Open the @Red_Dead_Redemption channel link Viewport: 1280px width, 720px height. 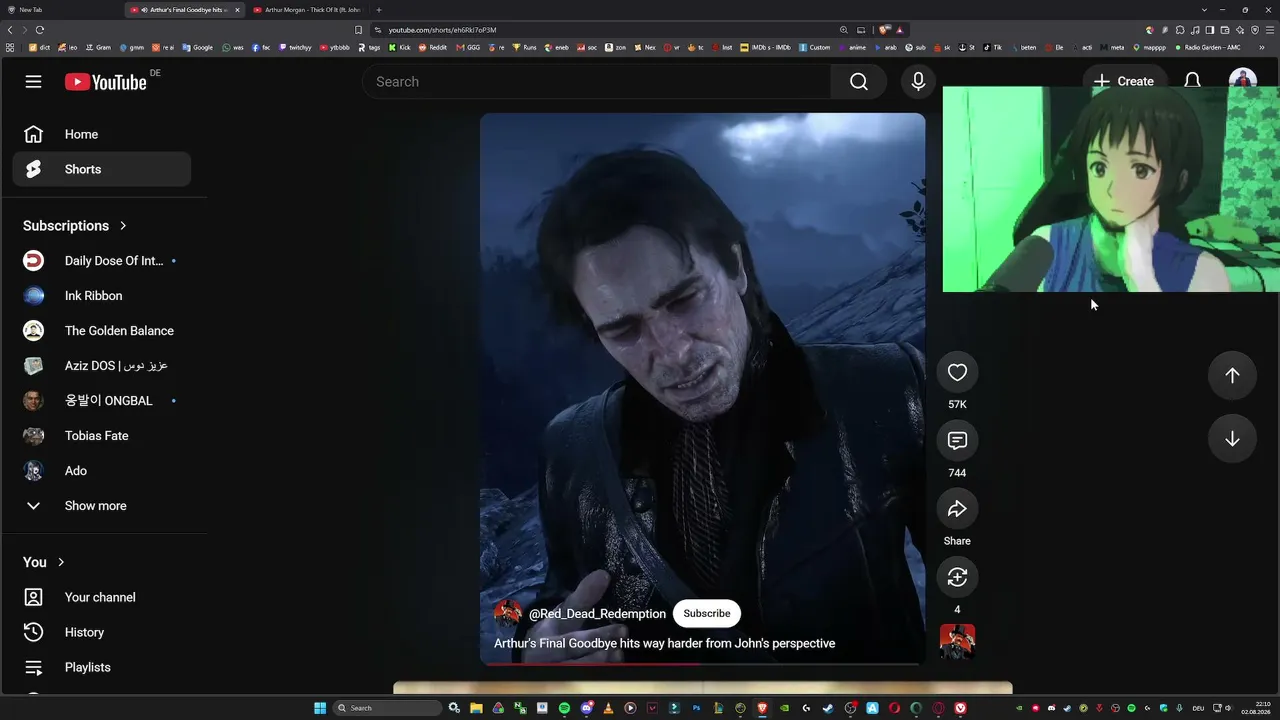pyautogui.click(x=597, y=614)
